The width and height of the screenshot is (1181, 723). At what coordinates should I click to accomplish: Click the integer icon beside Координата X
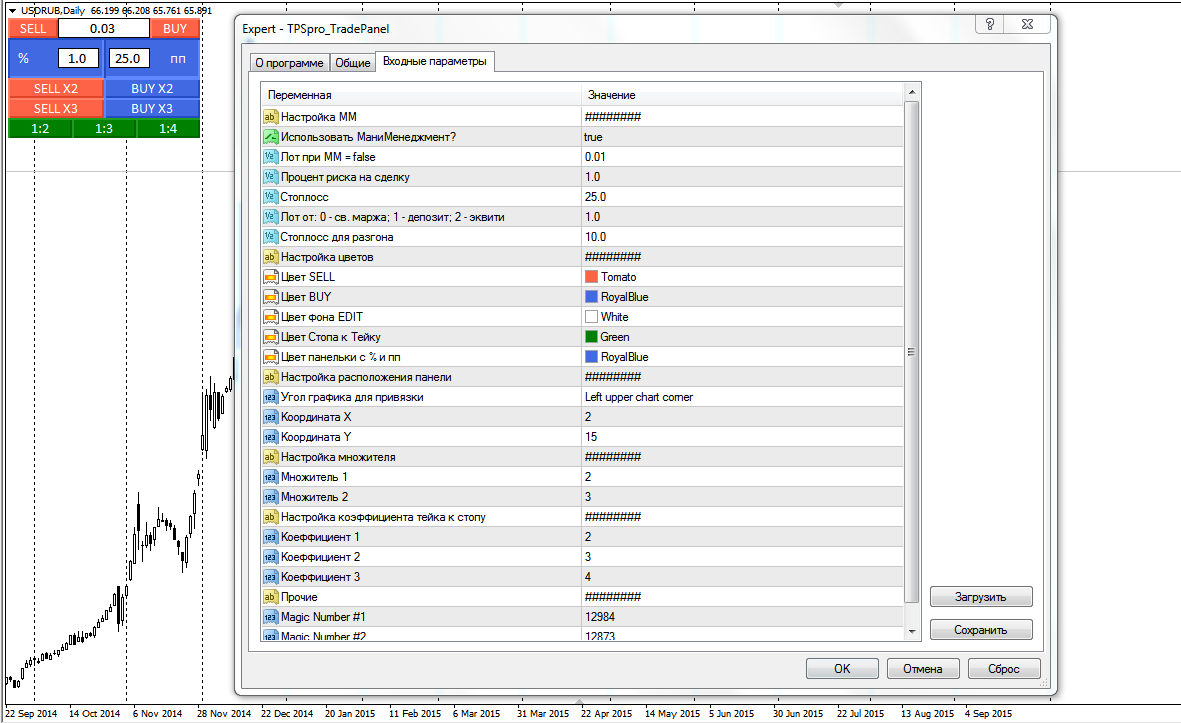[270, 416]
